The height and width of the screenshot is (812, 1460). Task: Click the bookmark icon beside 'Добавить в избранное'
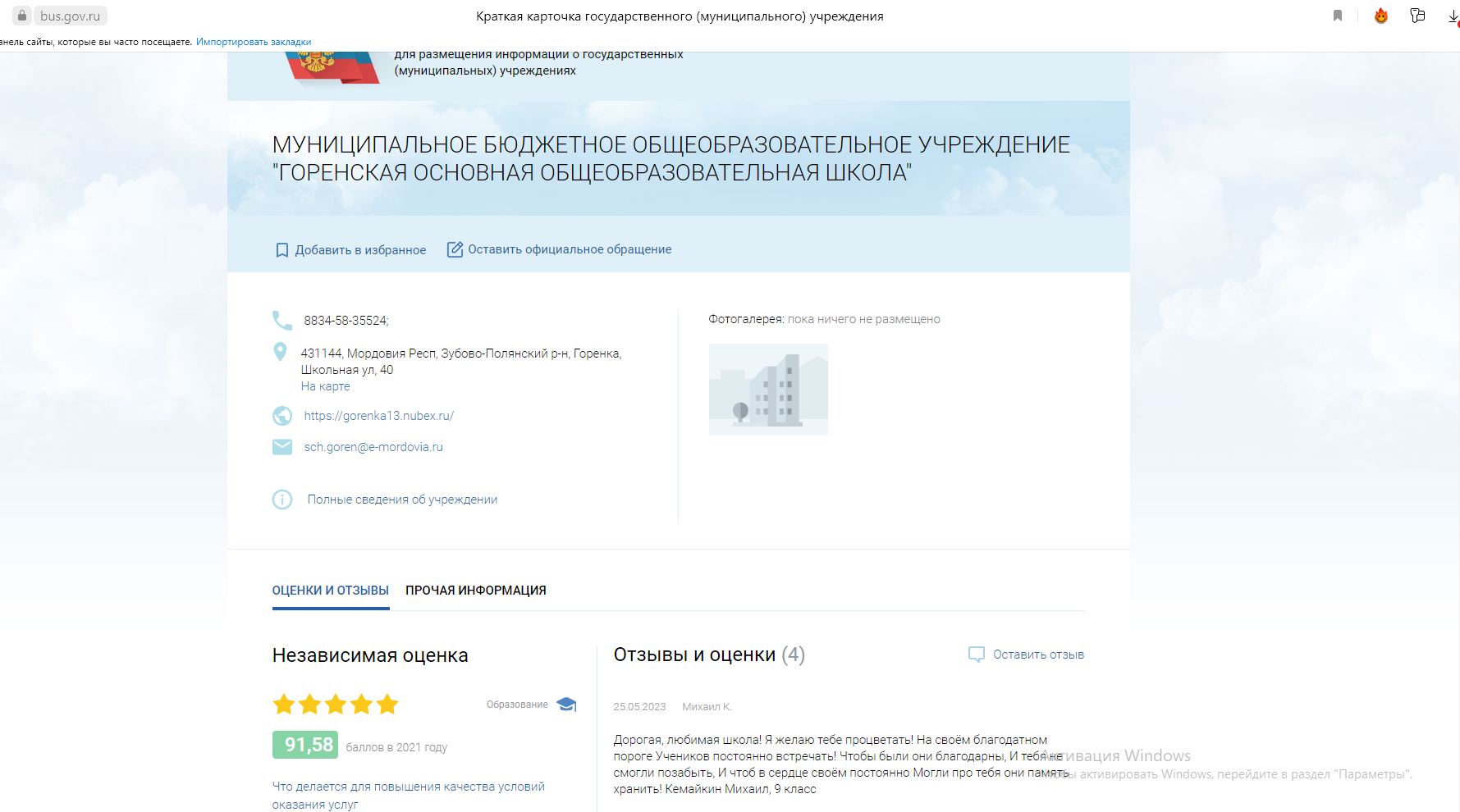coord(281,250)
